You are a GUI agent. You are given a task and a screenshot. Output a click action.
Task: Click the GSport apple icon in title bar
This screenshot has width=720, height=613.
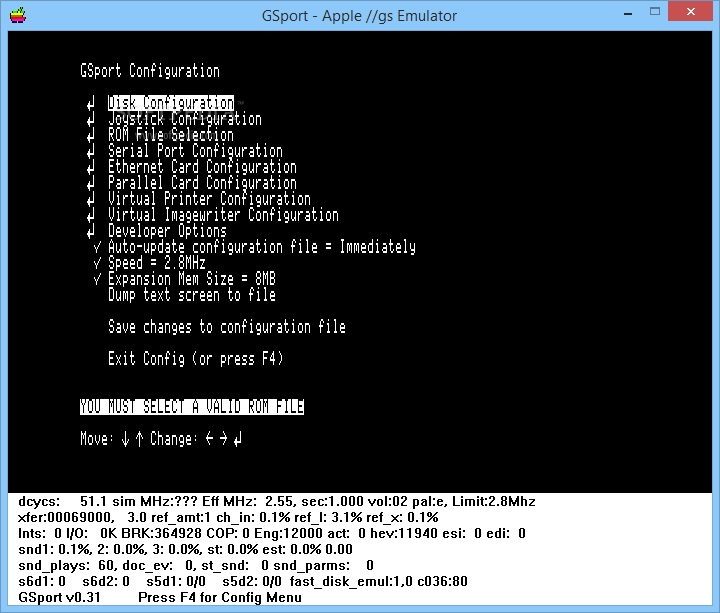coord(18,15)
